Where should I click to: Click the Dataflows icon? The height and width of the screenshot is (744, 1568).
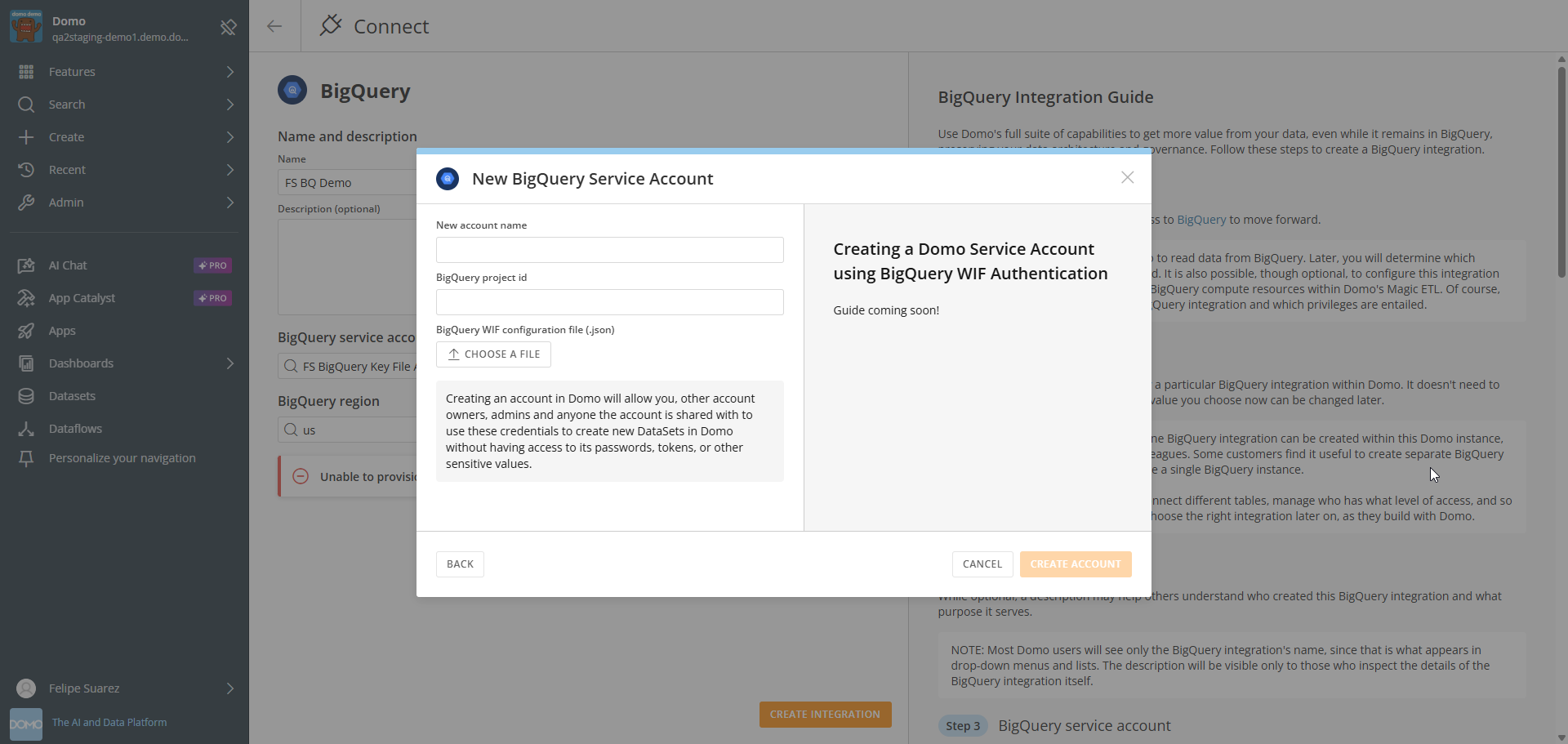click(x=26, y=429)
